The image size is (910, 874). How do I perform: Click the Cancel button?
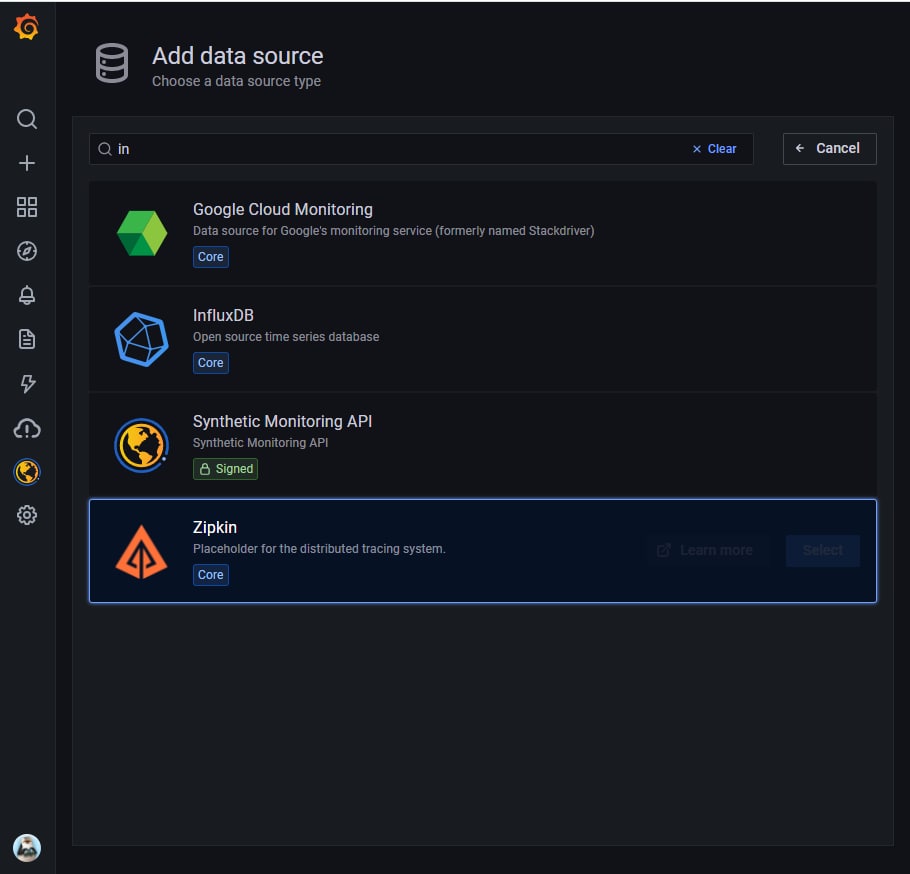point(829,149)
